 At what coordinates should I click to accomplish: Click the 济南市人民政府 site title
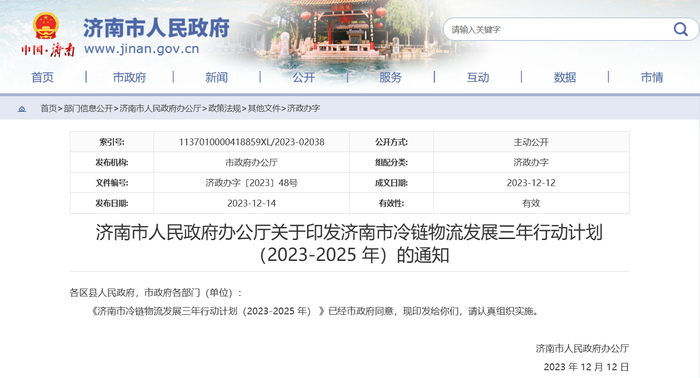tap(156, 28)
